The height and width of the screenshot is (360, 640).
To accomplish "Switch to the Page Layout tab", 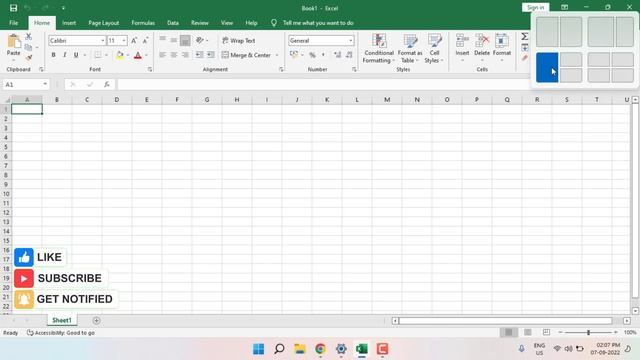I will 104,23.
